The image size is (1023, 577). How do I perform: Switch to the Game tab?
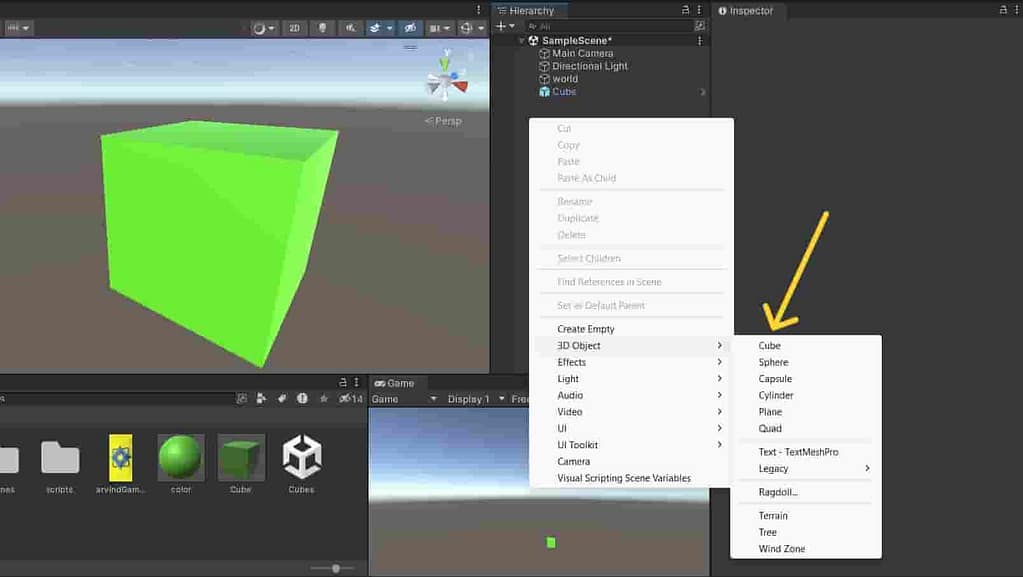[399, 382]
